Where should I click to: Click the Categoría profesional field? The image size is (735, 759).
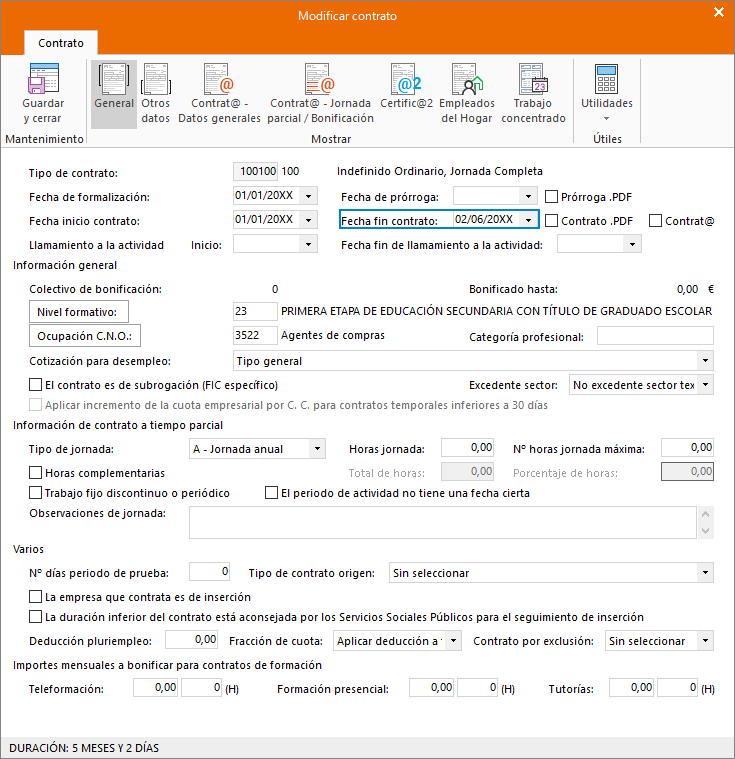pyautogui.click(x=655, y=335)
